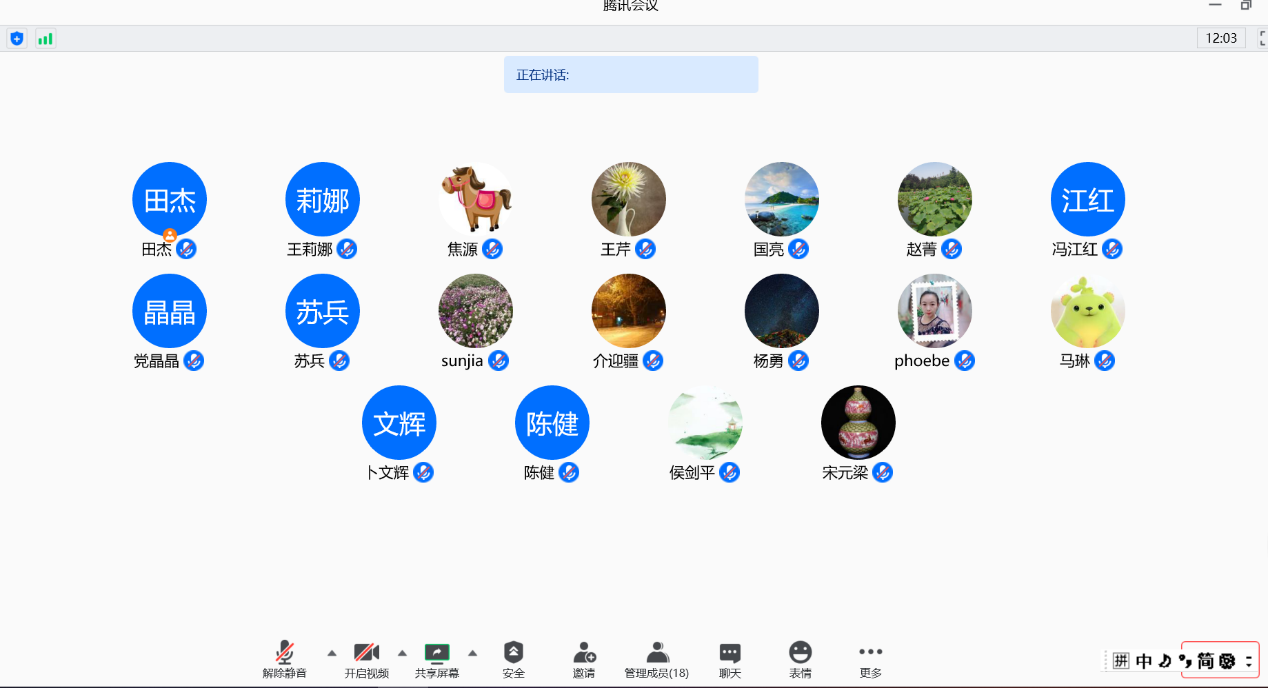Screen dimensions: 1268x688
Task: Click the horse avatar of 焦源
Action: coord(475,199)
